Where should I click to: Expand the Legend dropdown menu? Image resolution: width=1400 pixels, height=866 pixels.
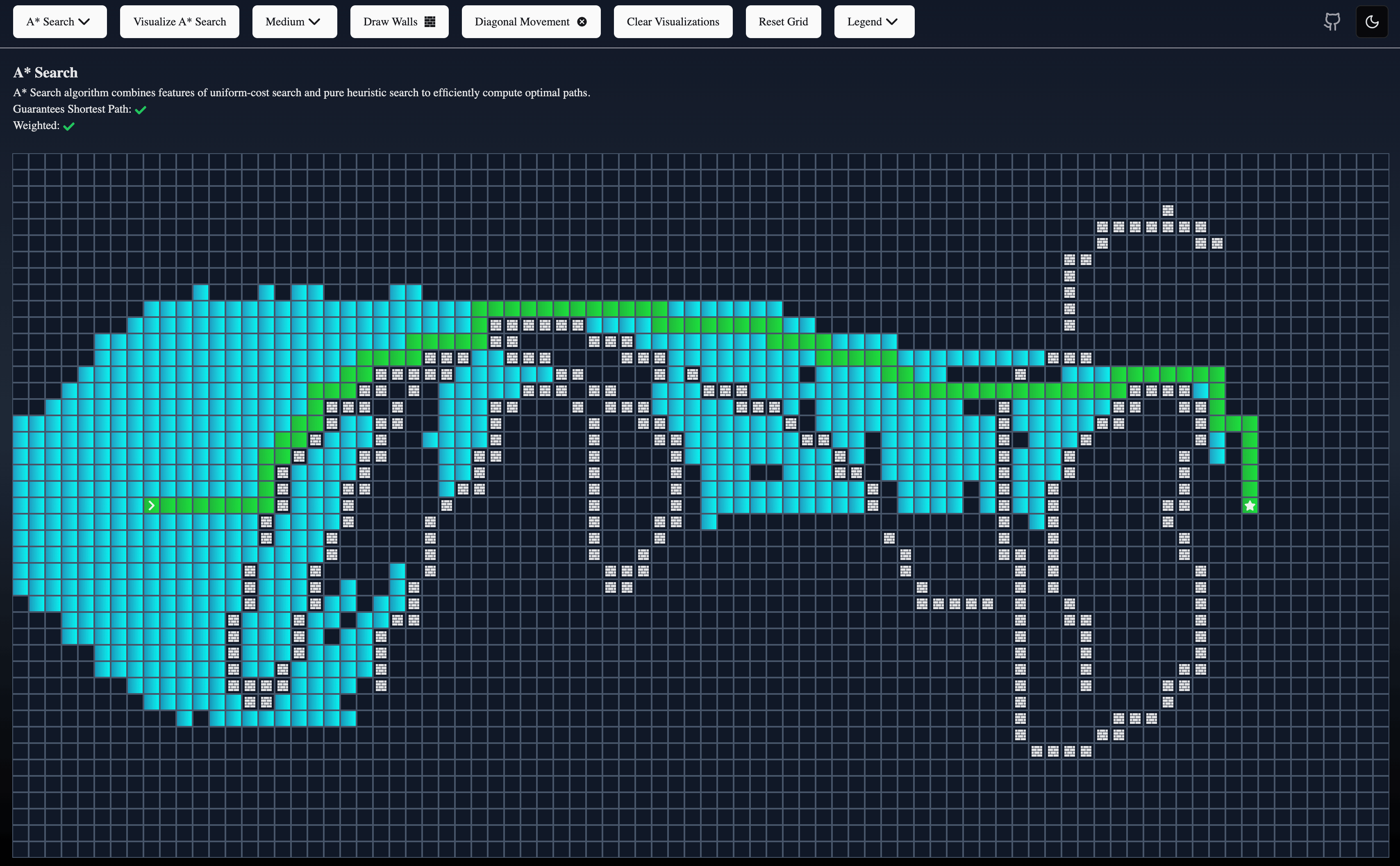tap(872, 21)
